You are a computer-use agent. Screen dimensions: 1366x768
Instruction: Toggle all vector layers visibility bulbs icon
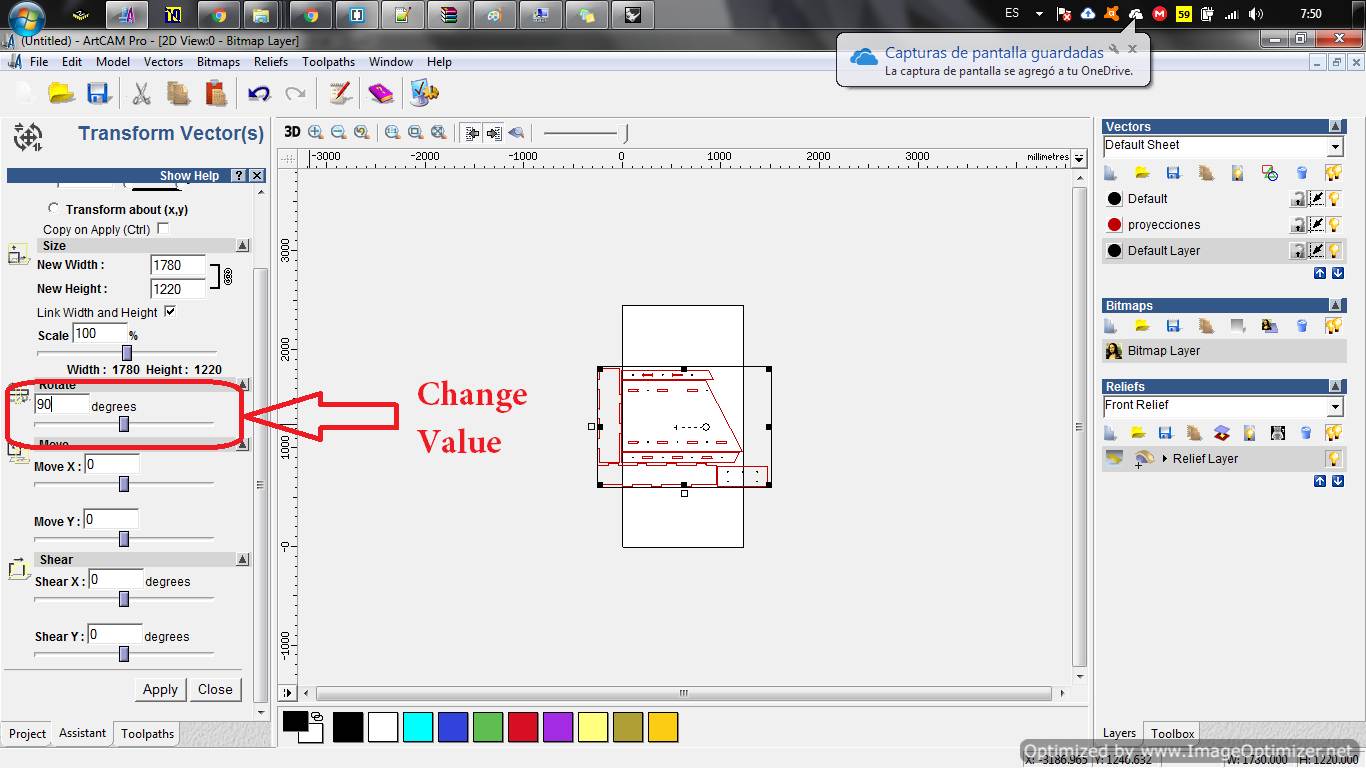1333,173
